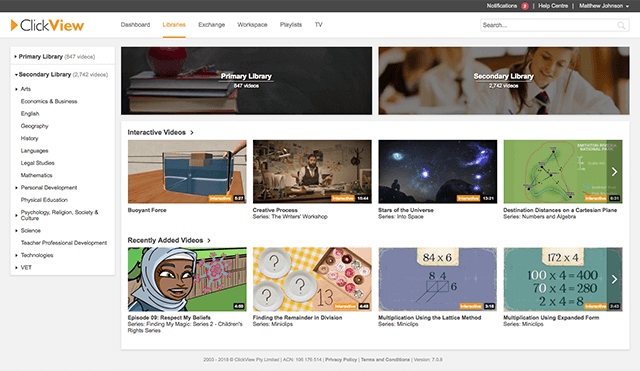
Task: Open the Buoyant Force video thumbnail
Action: 187,172
